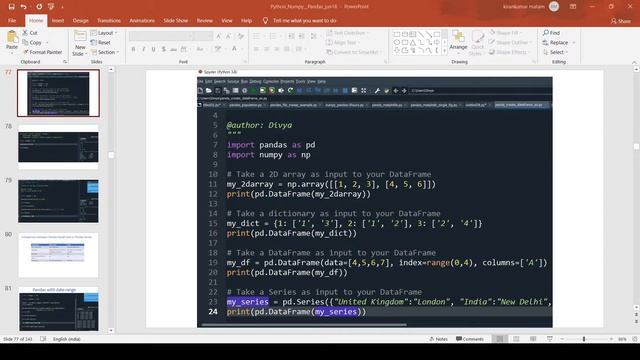
Task: Open the Review tab
Action: coord(204,20)
